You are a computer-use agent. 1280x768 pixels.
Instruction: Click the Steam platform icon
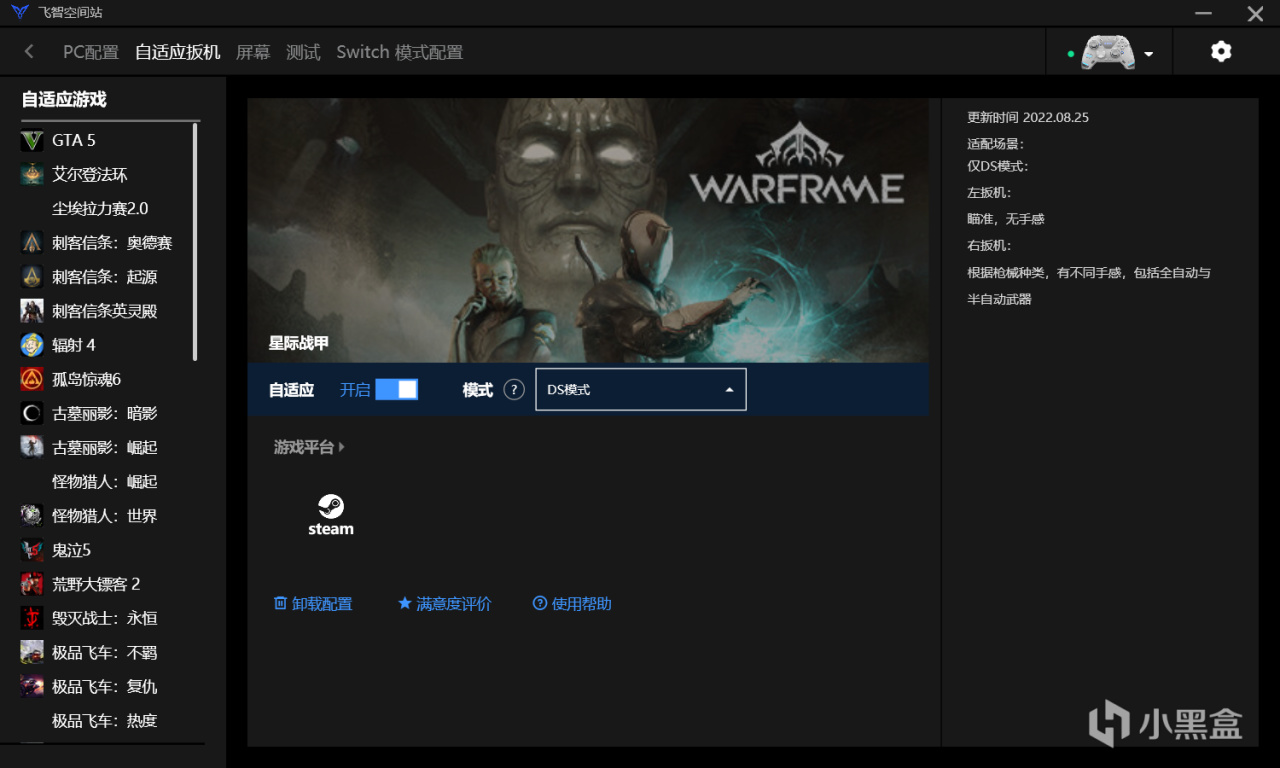331,514
